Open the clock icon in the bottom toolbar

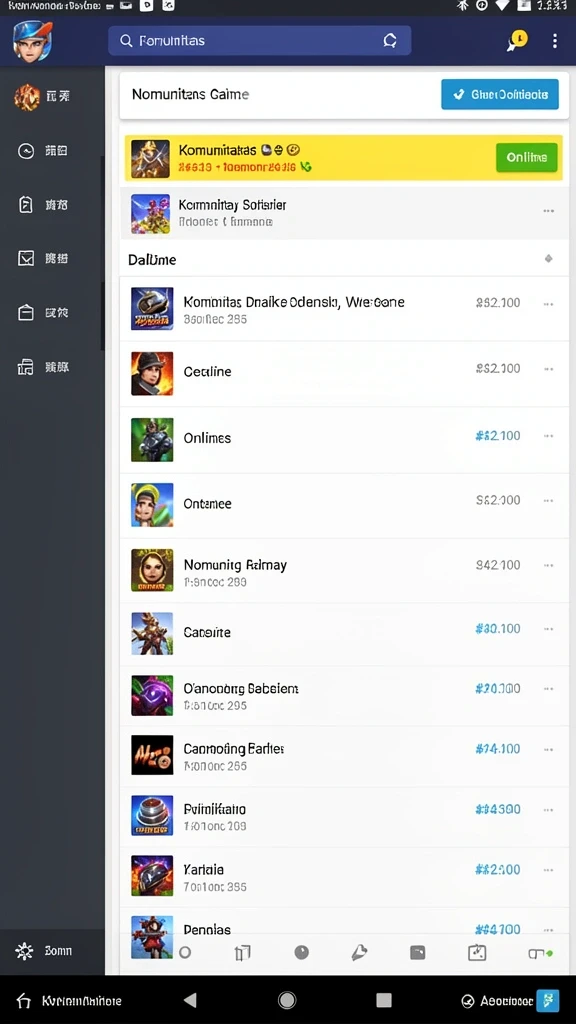click(x=301, y=953)
